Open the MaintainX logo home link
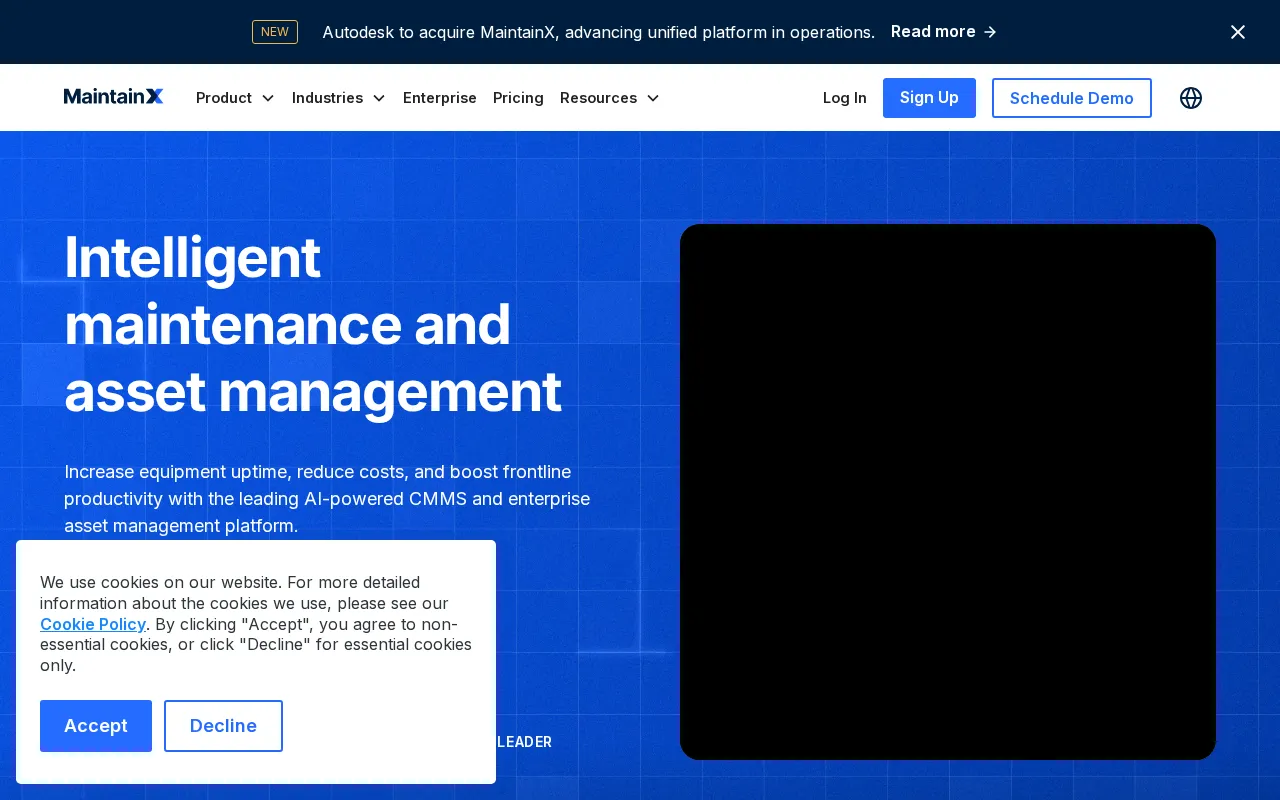Viewport: 1280px width, 800px height. click(x=113, y=97)
